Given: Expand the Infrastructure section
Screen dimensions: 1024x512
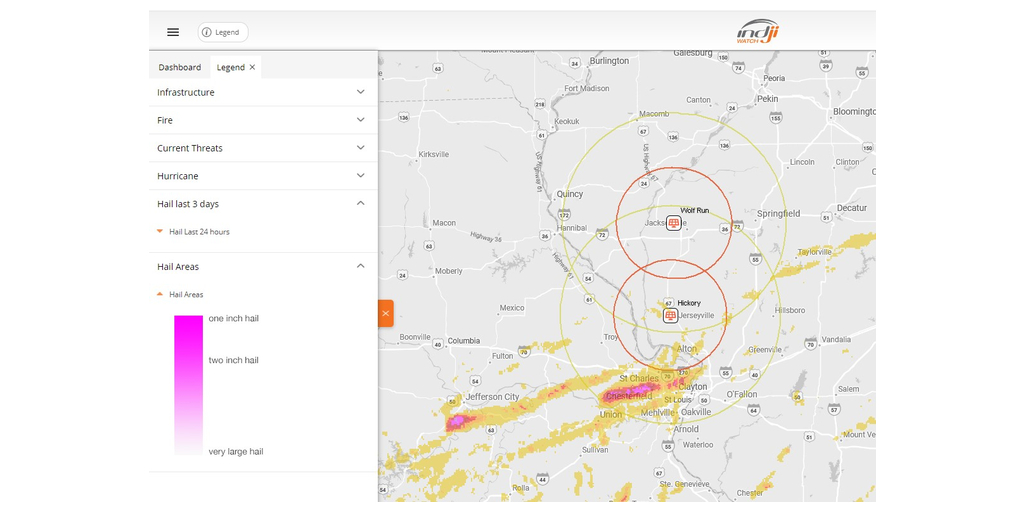Looking at the screenshot, I should (x=361, y=92).
